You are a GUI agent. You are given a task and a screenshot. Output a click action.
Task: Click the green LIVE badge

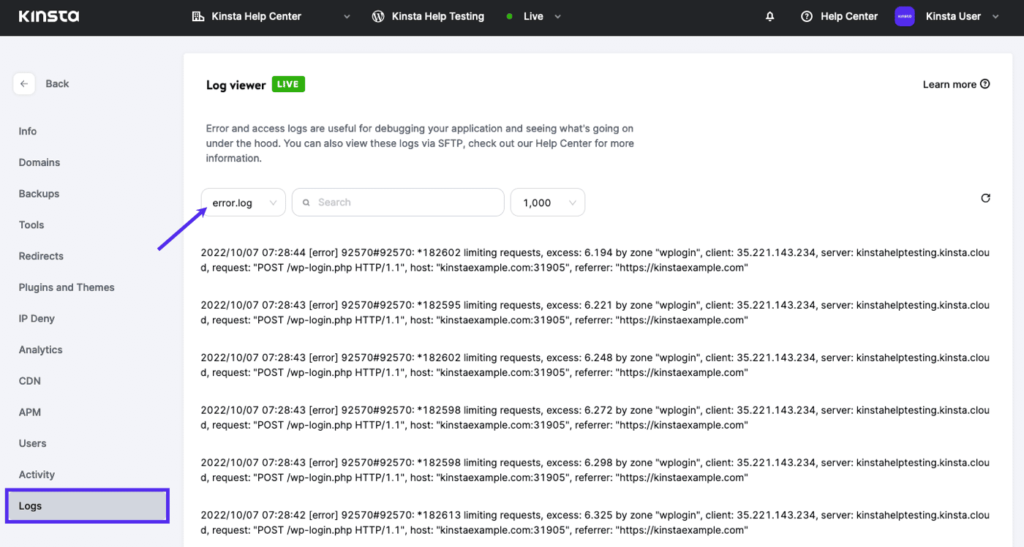click(288, 84)
